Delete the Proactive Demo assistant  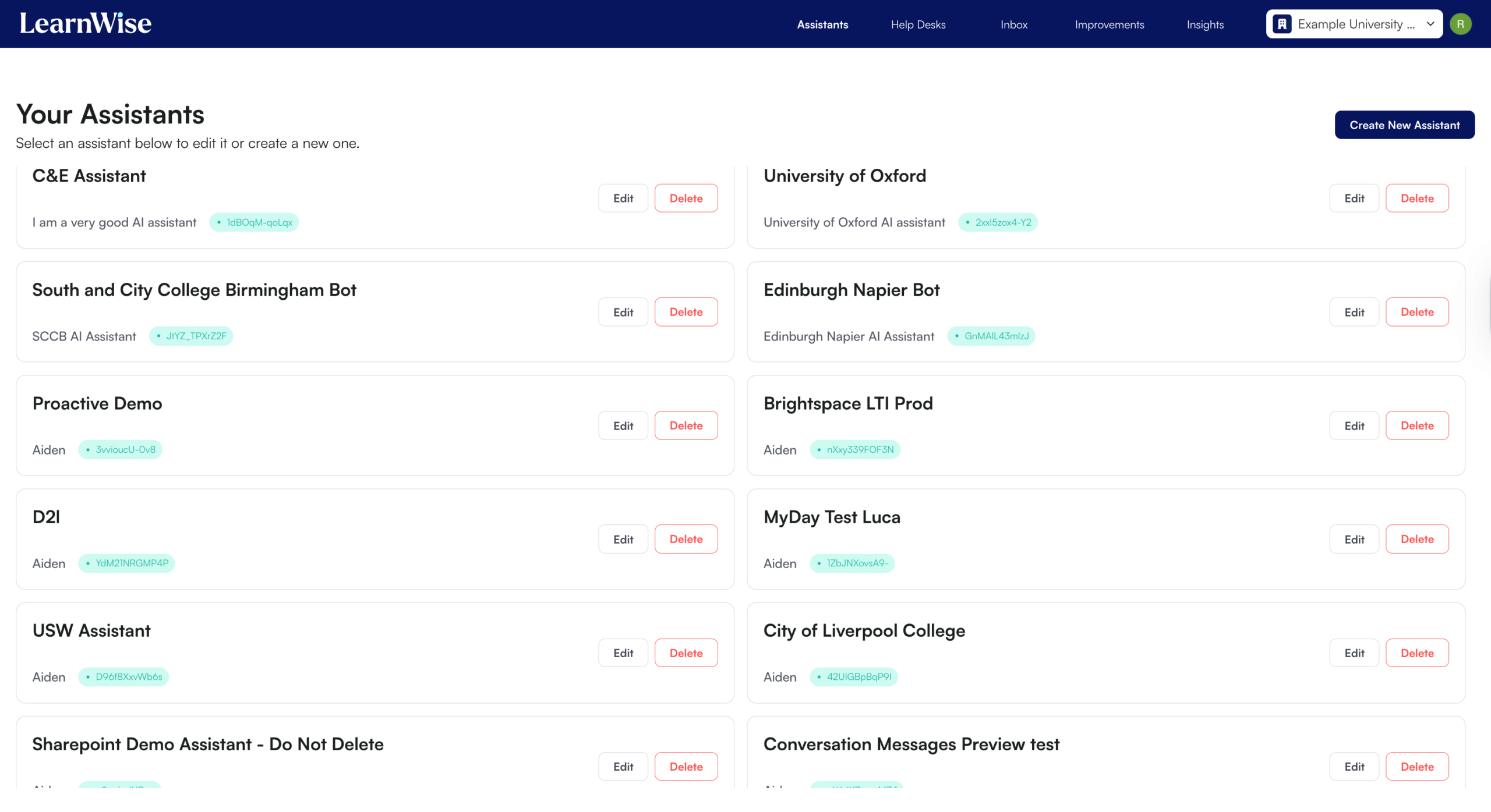point(686,425)
